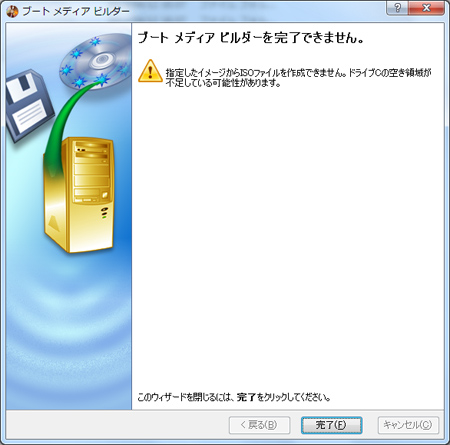Click the < 戻る(B) back button

pyautogui.click(x=259, y=425)
